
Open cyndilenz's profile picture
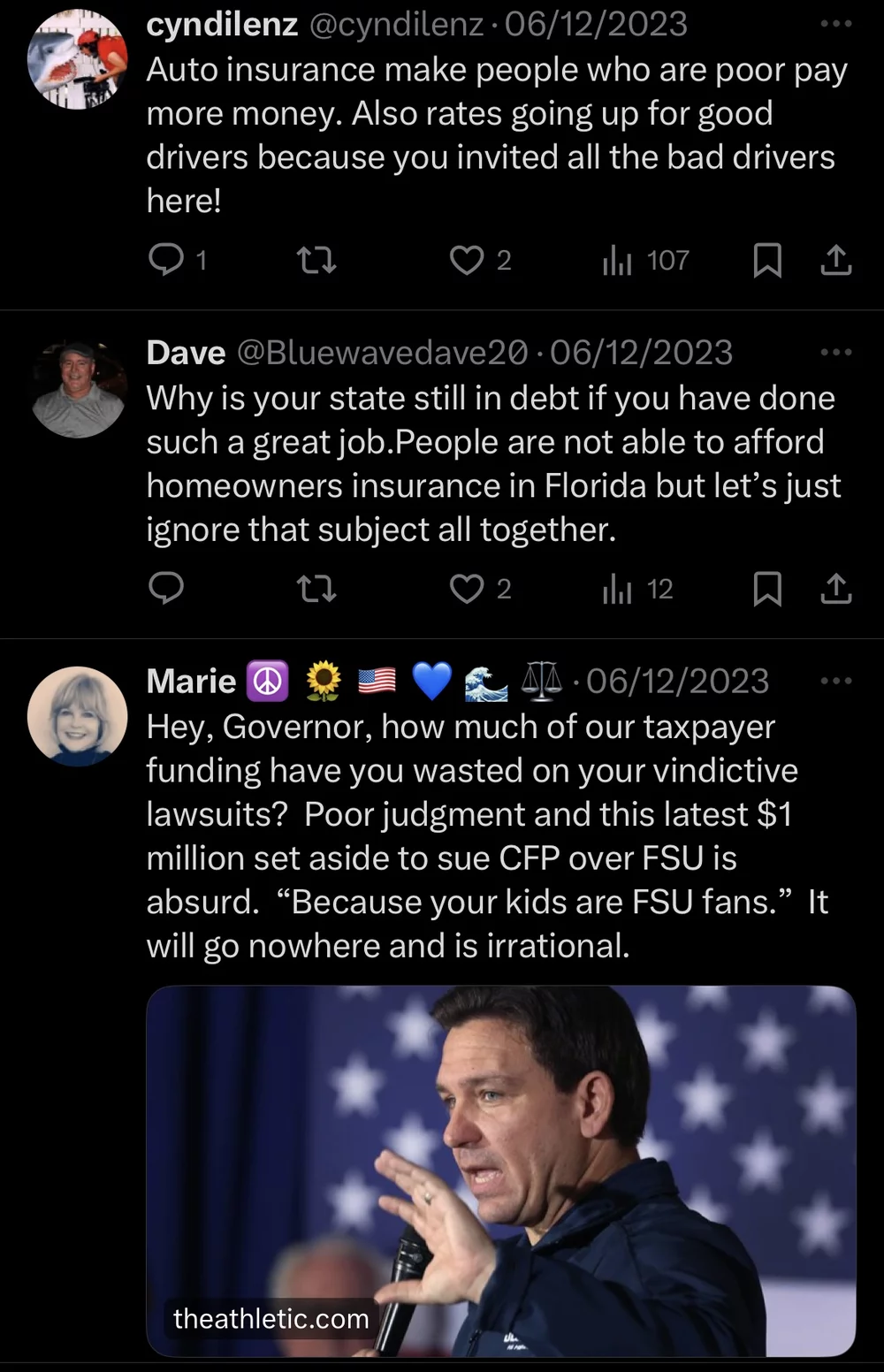point(78,59)
